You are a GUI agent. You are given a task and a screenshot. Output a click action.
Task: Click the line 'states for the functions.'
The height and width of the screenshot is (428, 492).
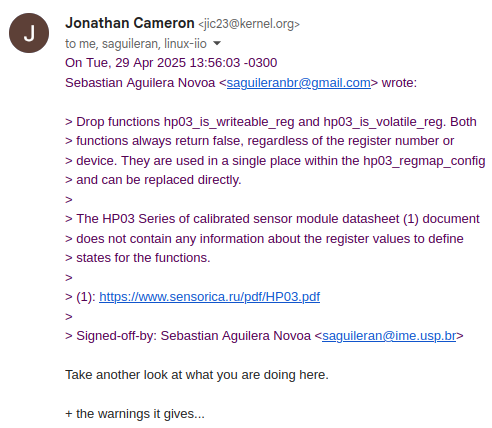[x=138, y=258]
